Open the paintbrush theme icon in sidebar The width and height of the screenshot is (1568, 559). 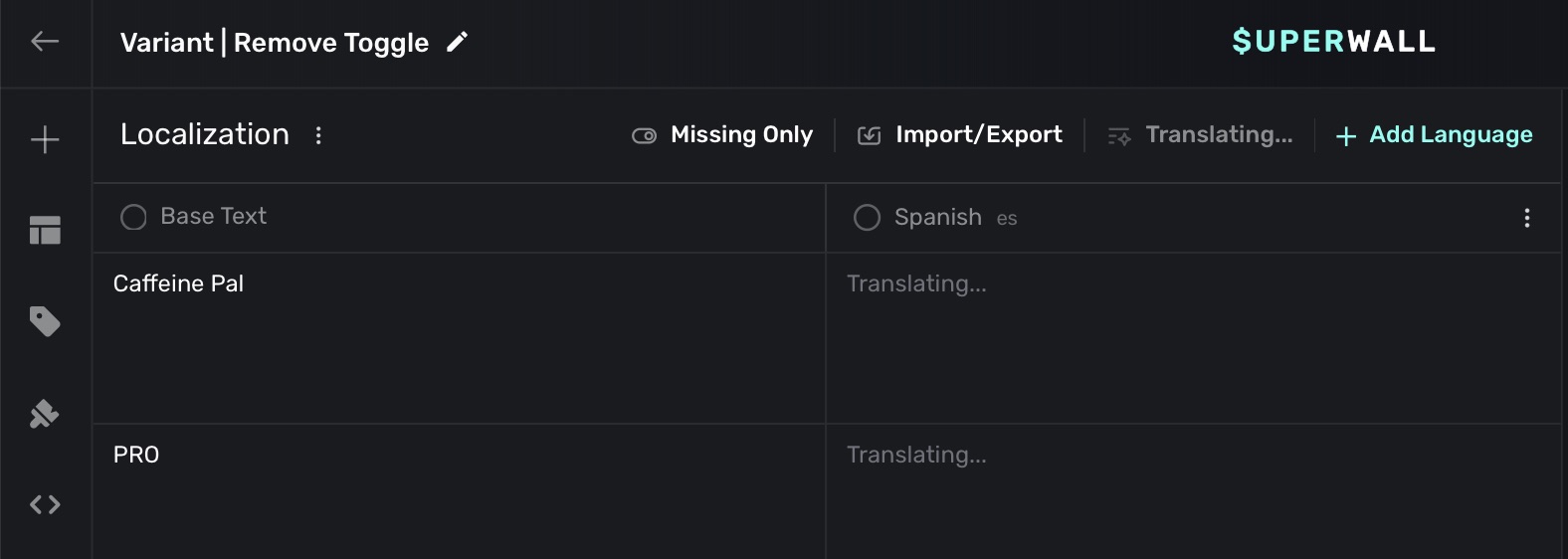(x=45, y=413)
